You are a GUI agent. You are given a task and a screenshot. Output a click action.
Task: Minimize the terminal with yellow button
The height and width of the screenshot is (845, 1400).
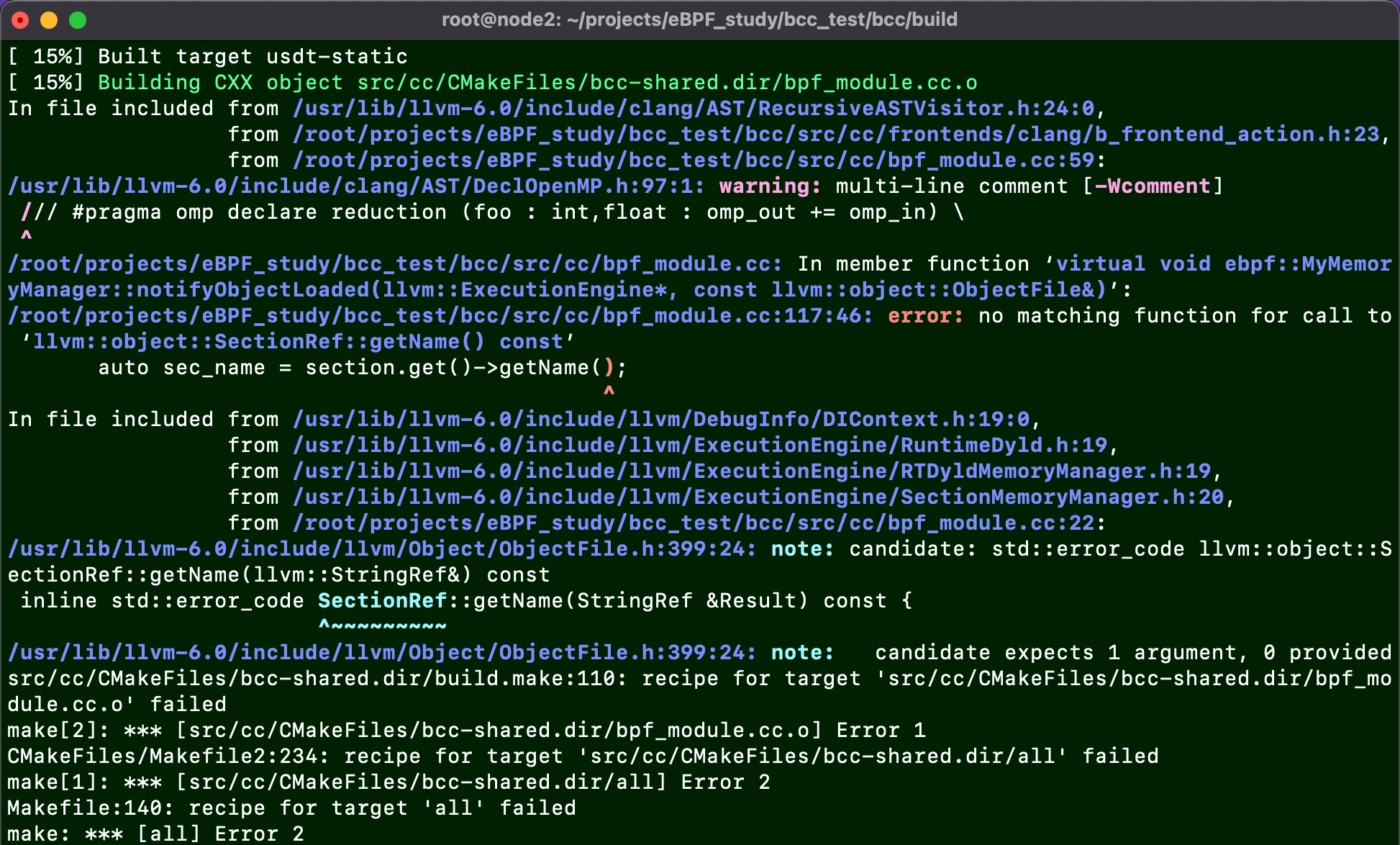(x=49, y=20)
